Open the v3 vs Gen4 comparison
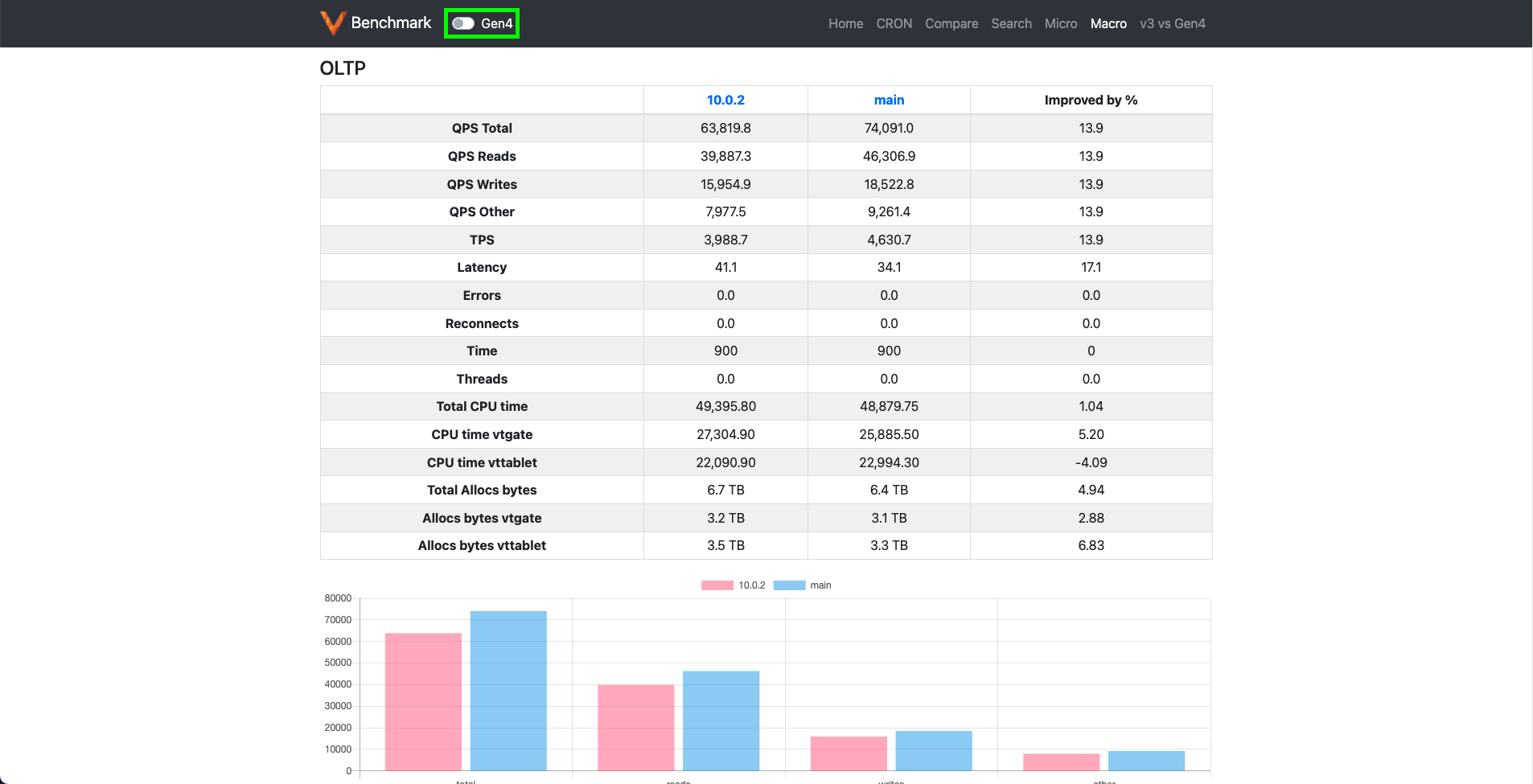Image resolution: width=1533 pixels, height=784 pixels. pos(1173,23)
